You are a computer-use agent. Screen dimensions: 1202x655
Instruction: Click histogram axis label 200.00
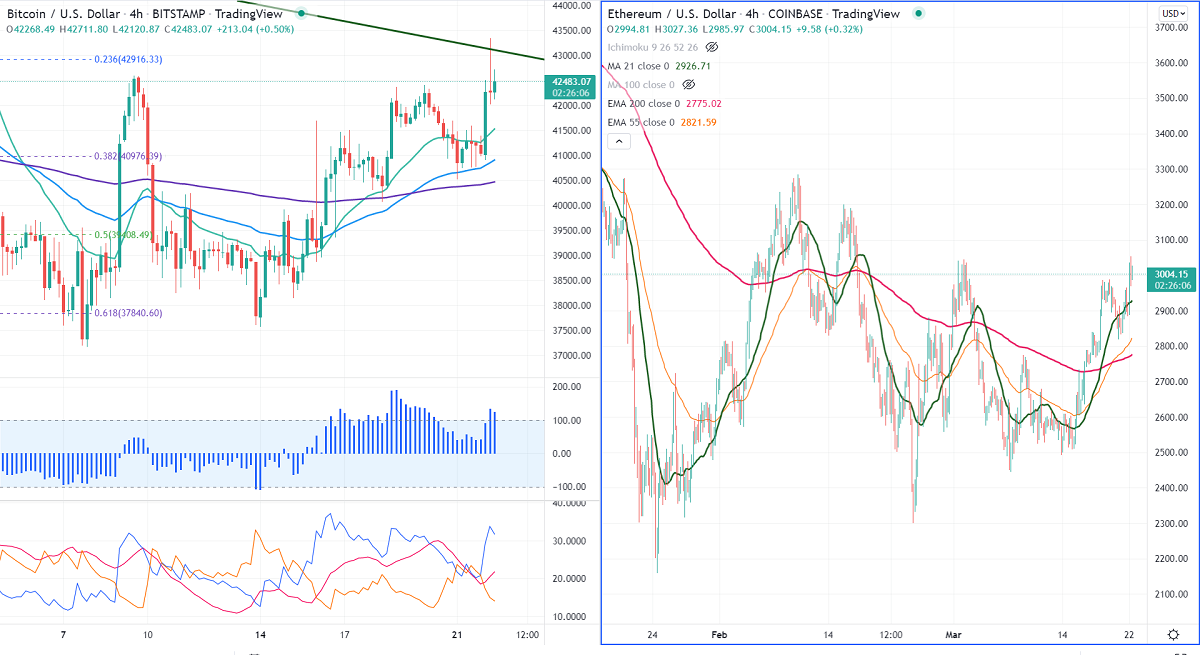568,387
